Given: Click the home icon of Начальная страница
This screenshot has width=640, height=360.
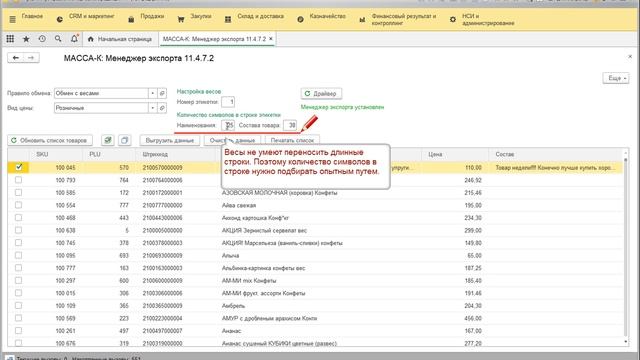Looking at the screenshot, I should [91, 39].
